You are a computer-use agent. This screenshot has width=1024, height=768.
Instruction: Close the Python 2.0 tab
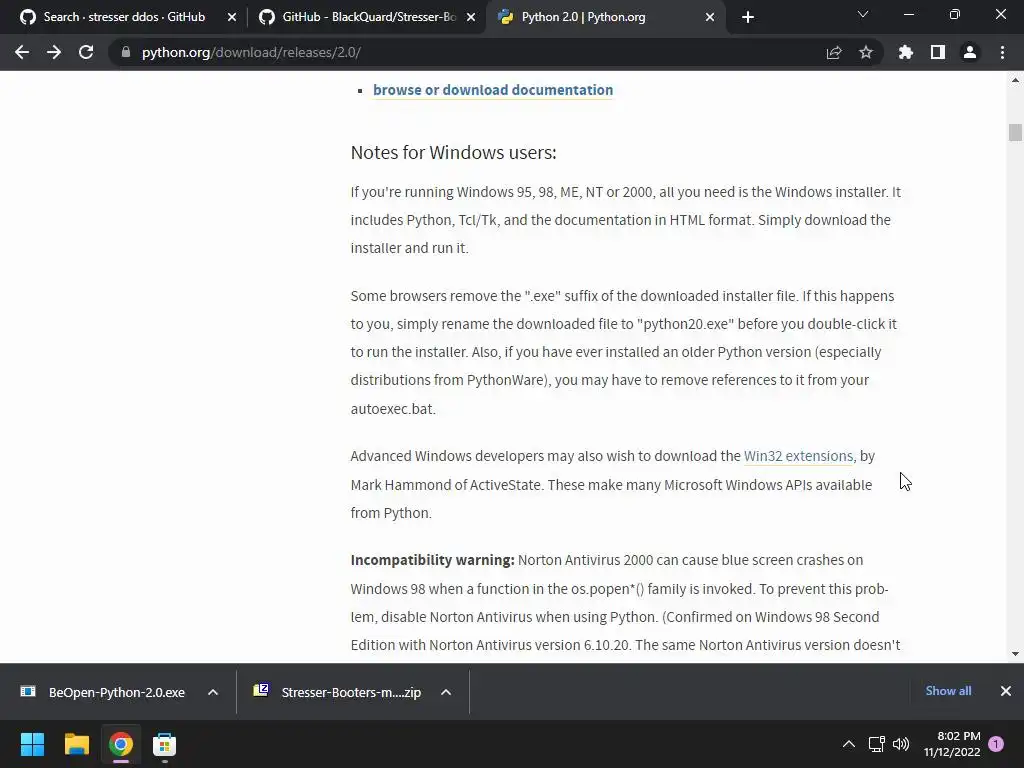tap(710, 17)
